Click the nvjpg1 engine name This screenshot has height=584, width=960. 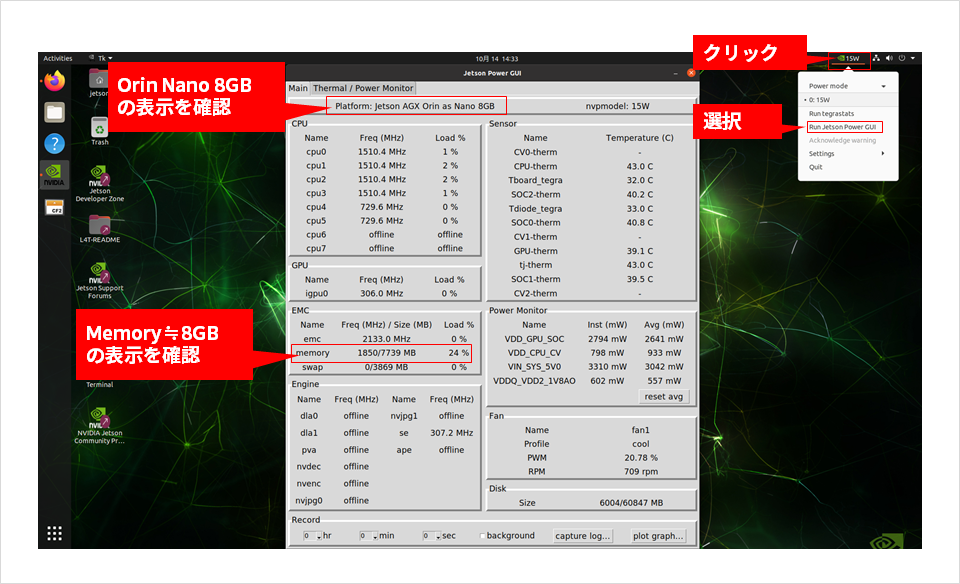(403, 416)
